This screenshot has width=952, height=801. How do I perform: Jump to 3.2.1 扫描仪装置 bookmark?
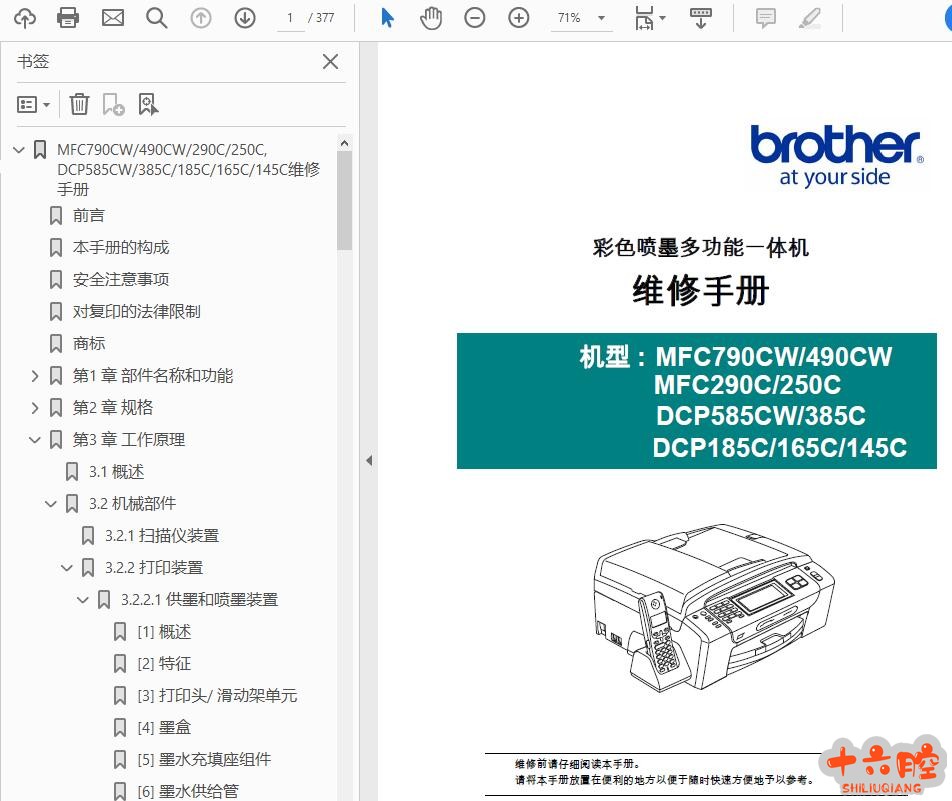161,535
